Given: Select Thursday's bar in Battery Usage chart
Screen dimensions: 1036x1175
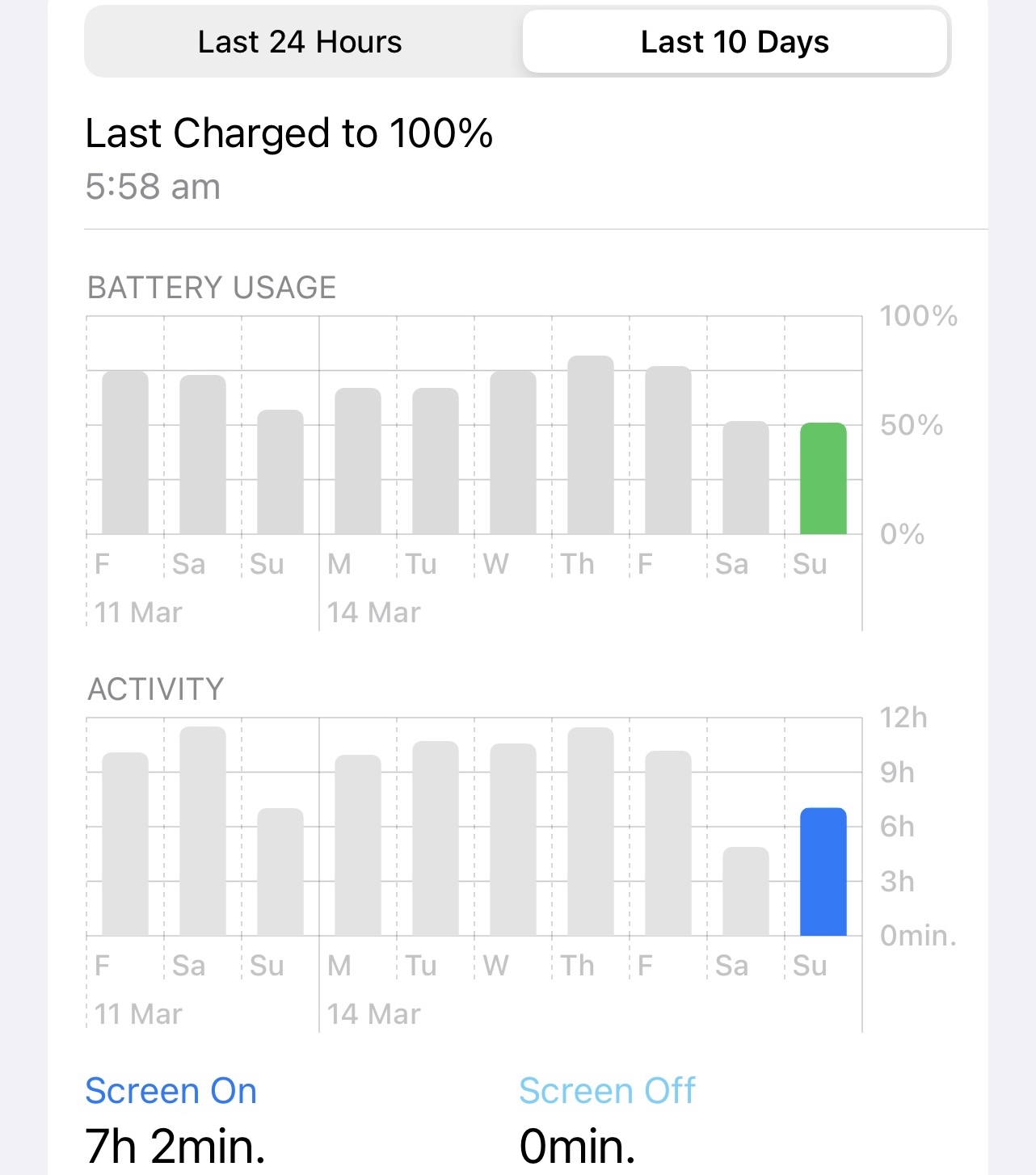Looking at the screenshot, I should point(591,445).
